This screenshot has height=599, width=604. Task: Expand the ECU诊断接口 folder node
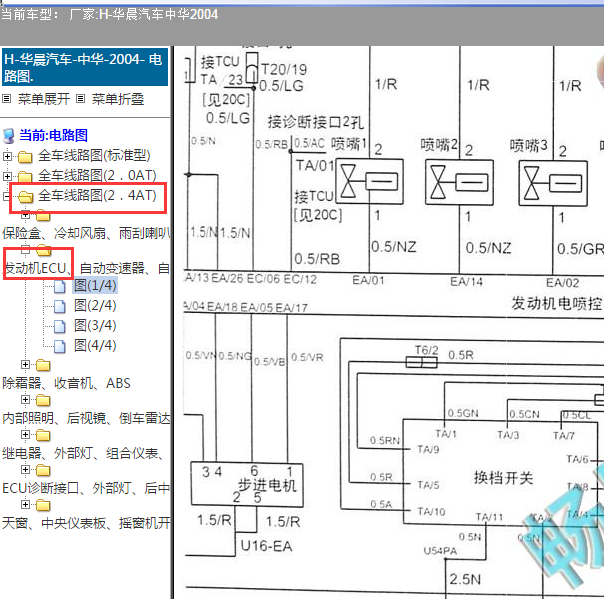(25, 470)
